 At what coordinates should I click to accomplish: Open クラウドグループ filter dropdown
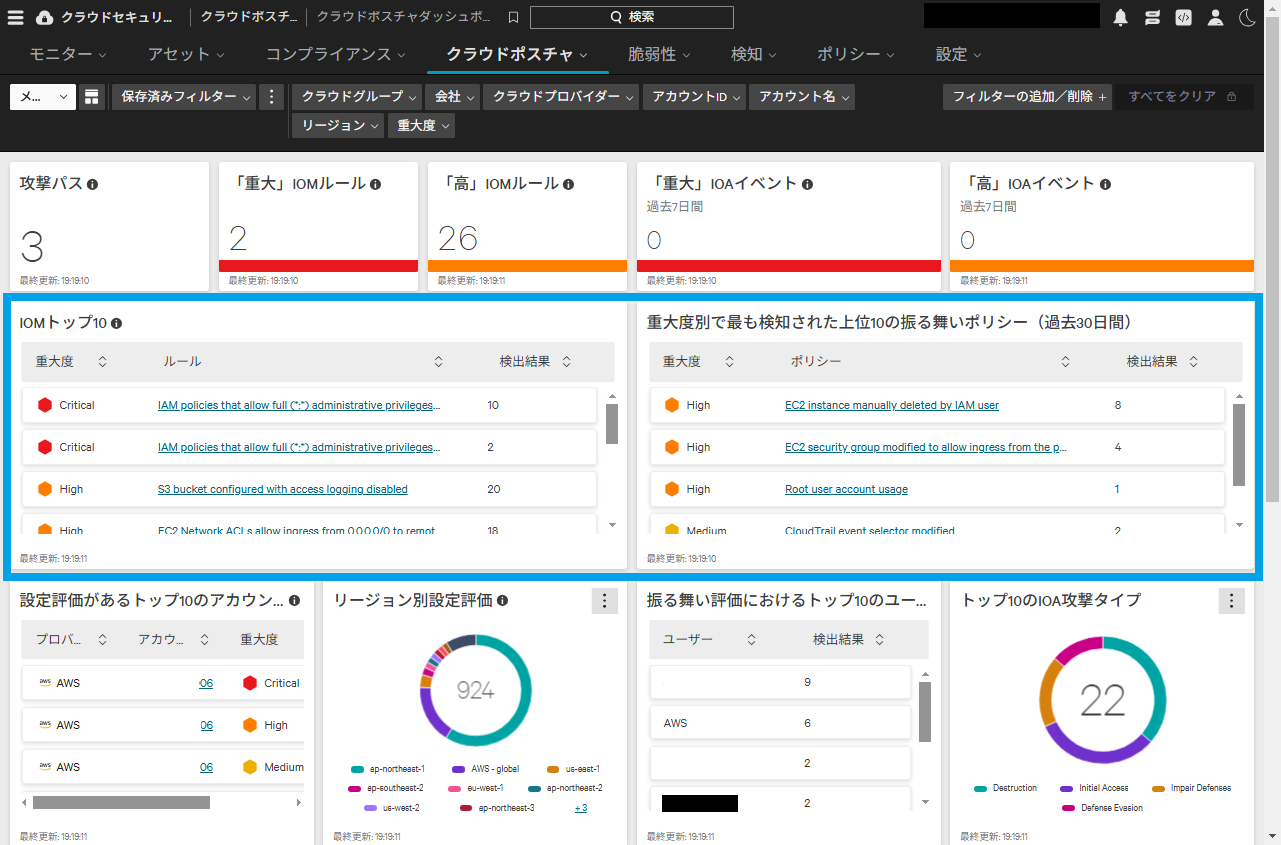click(359, 97)
